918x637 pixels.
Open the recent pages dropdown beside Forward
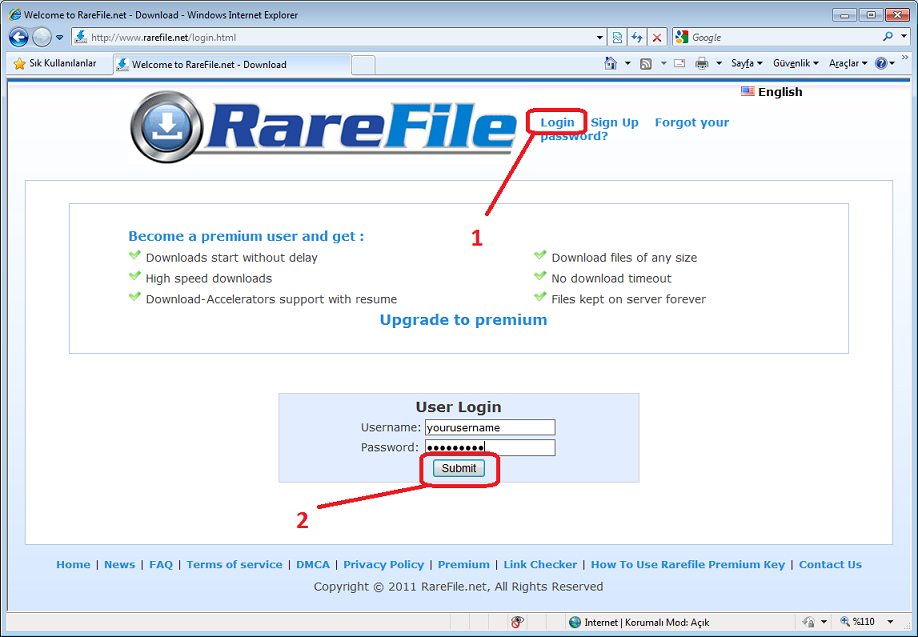[60, 37]
